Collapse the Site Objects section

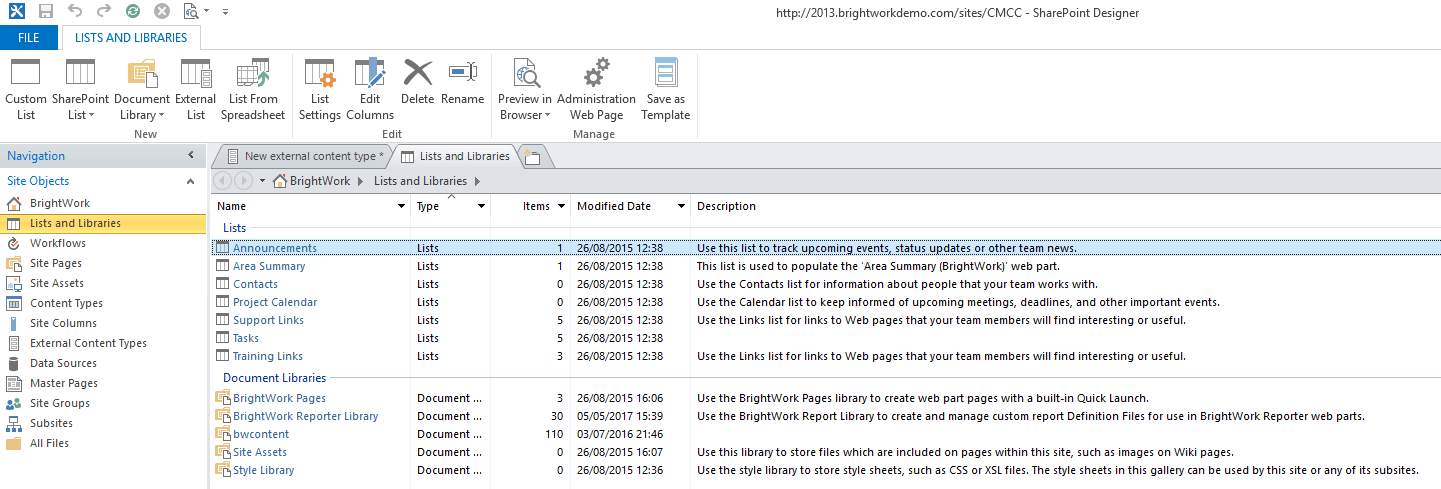[191, 181]
